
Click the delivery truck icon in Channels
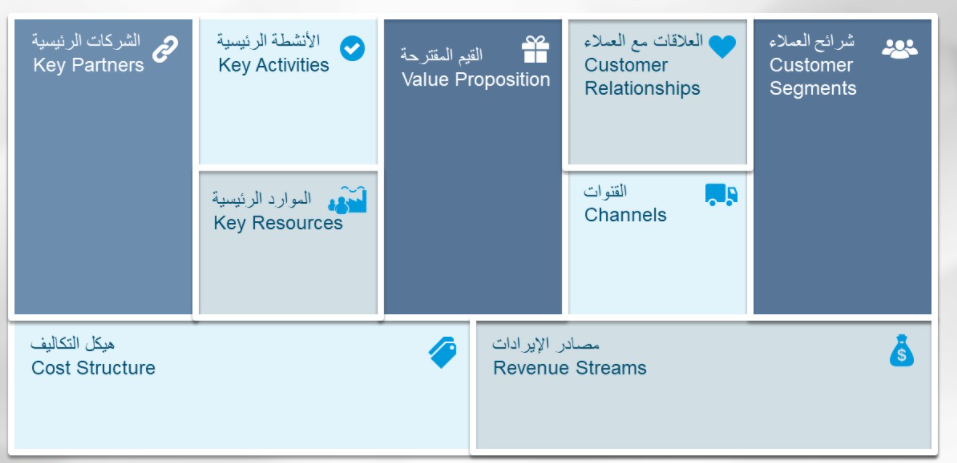click(x=721, y=195)
